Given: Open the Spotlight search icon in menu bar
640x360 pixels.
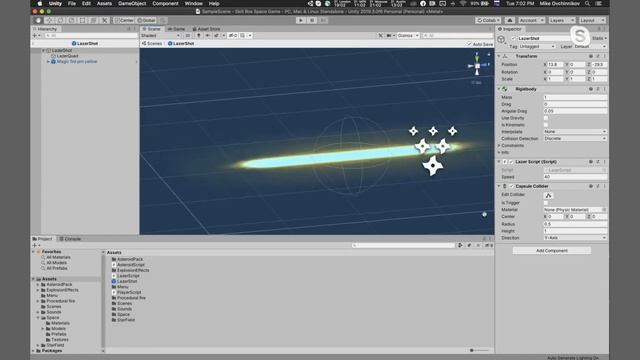Looking at the screenshot, I should [587, 3].
